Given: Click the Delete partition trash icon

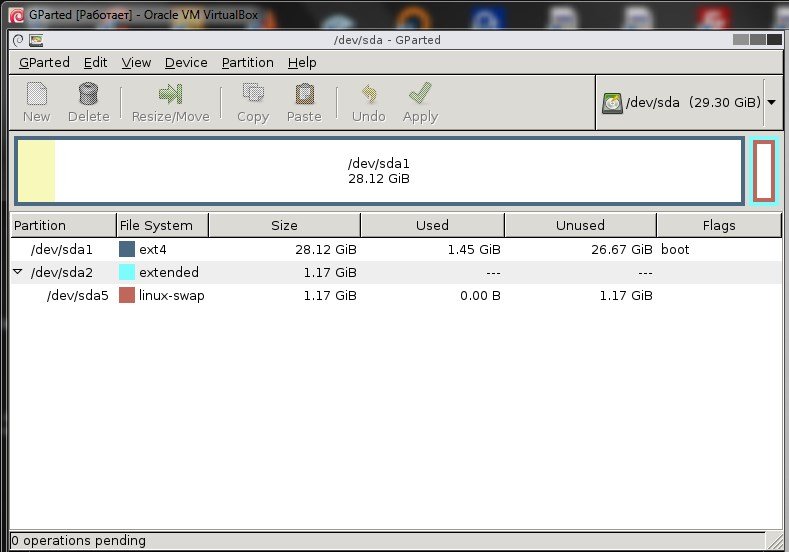Looking at the screenshot, I should pyautogui.click(x=88, y=94).
